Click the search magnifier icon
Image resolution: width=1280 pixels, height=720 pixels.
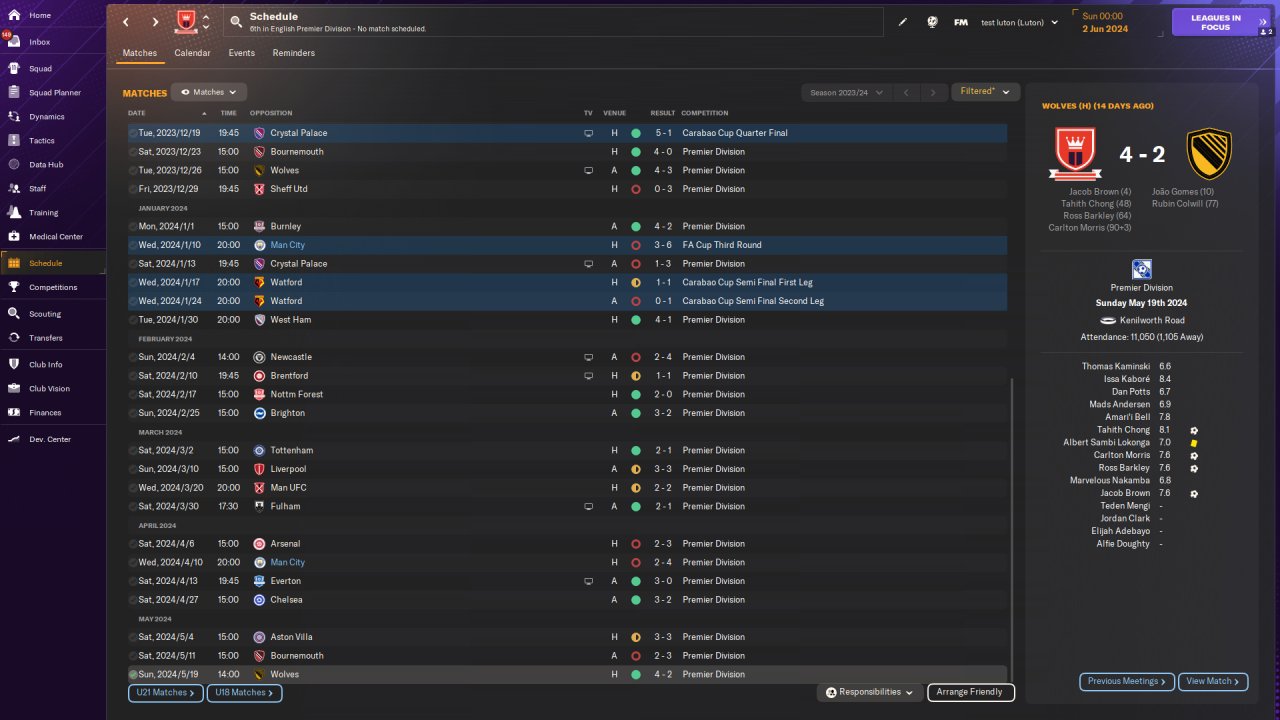(x=235, y=21)
